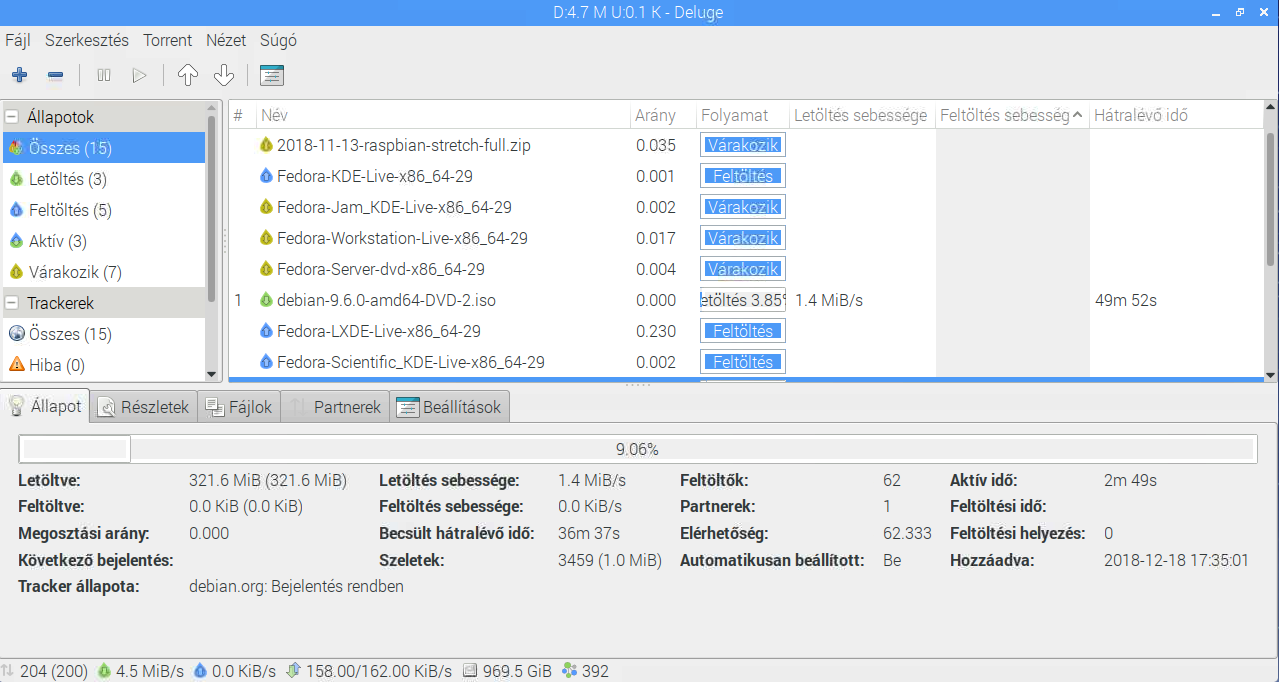The image size is (1279, 682).
Task: Pause the selected torrent from the toolbar
Action: [x=104, y=75]
